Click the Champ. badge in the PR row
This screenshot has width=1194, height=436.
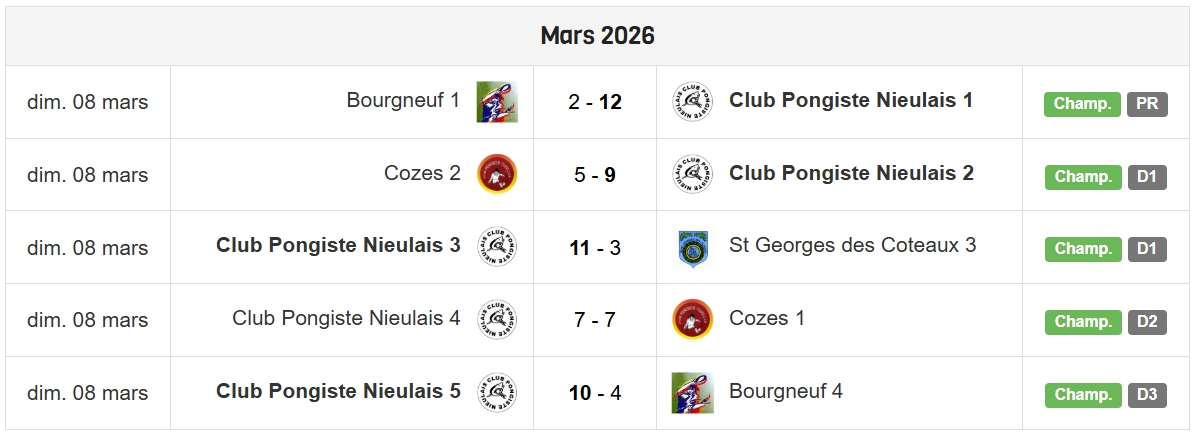pyautogui.click(x=1082, y=104)
